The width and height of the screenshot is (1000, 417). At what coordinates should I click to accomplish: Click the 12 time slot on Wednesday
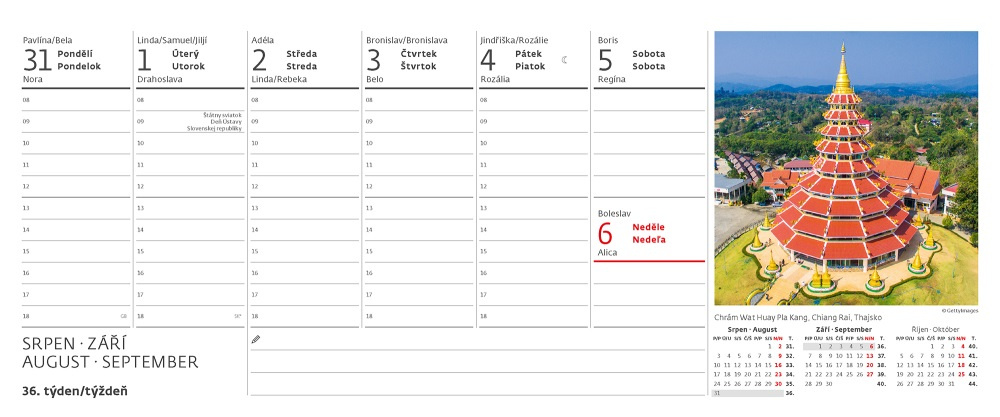click(x=304, y=186)
